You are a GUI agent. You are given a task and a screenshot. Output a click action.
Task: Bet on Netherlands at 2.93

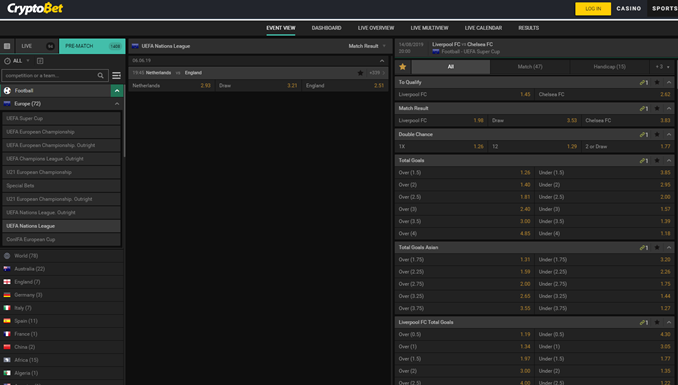coord(172,86)
